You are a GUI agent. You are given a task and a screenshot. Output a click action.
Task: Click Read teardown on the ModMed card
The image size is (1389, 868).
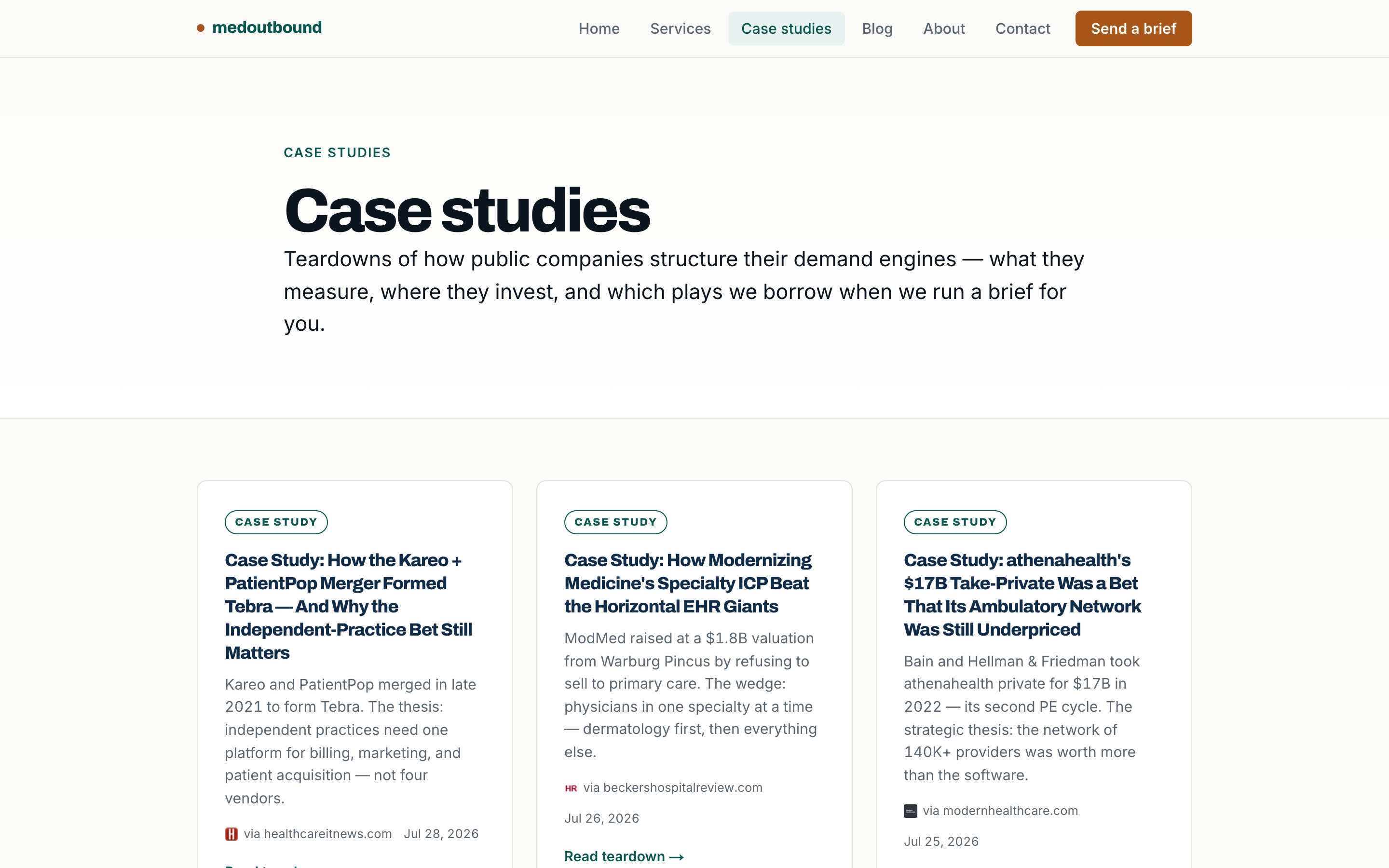624,856
